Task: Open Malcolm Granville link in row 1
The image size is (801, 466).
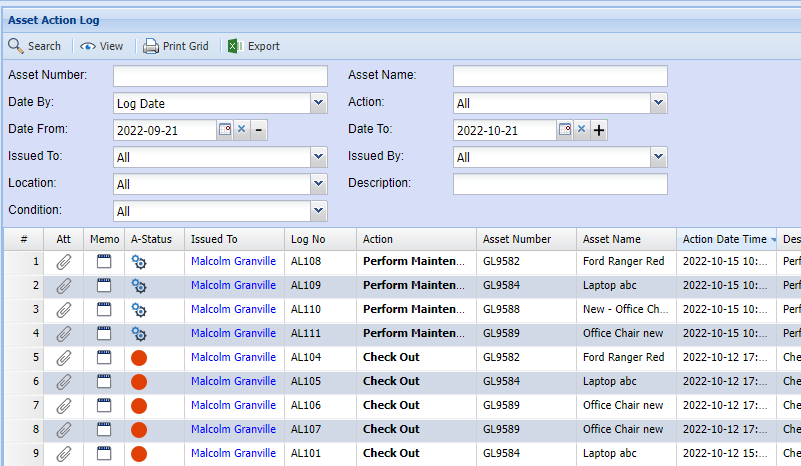Action: (x=233, y=262)
